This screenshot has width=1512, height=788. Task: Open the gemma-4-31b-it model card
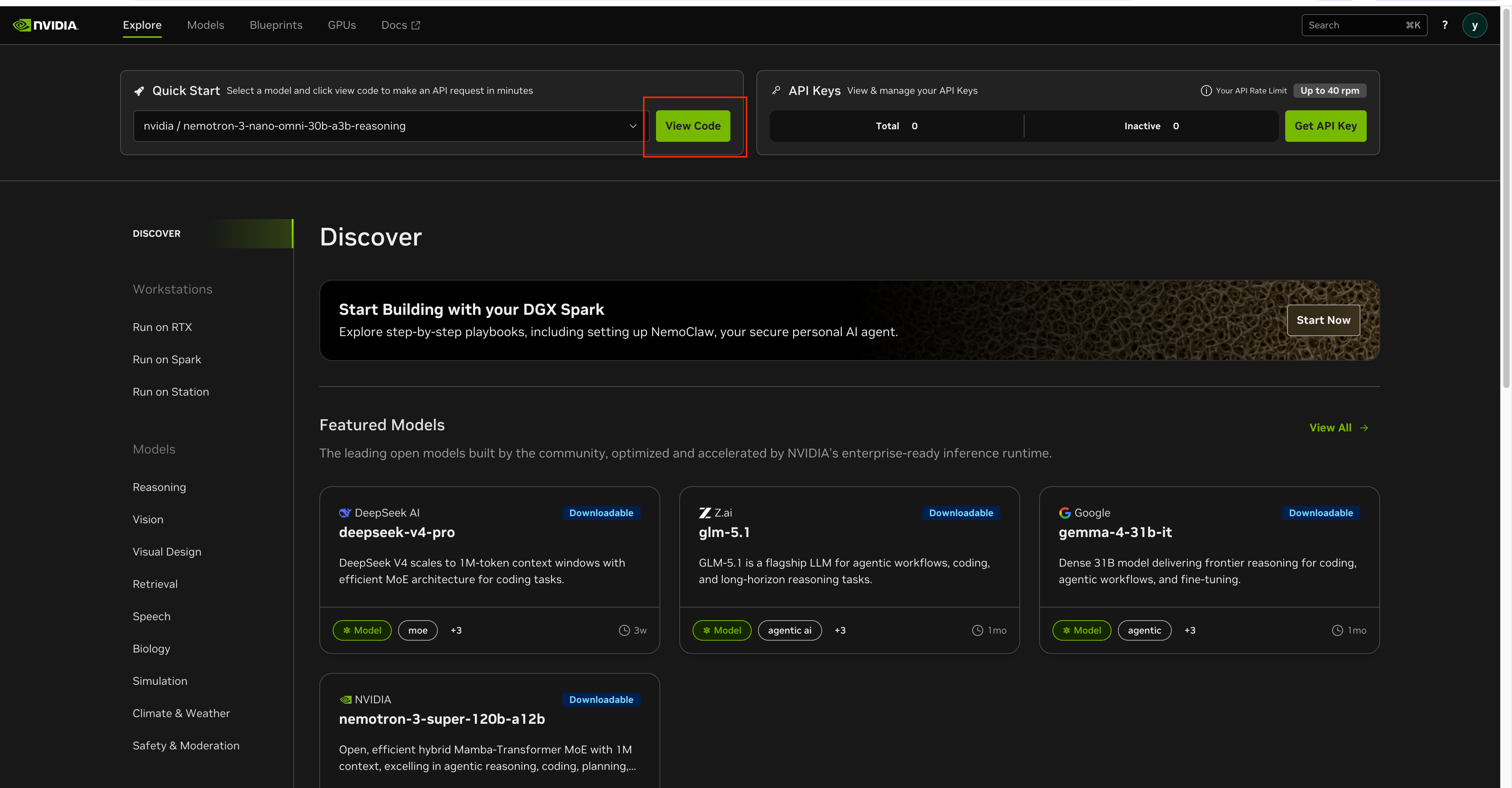(1209, 570)
